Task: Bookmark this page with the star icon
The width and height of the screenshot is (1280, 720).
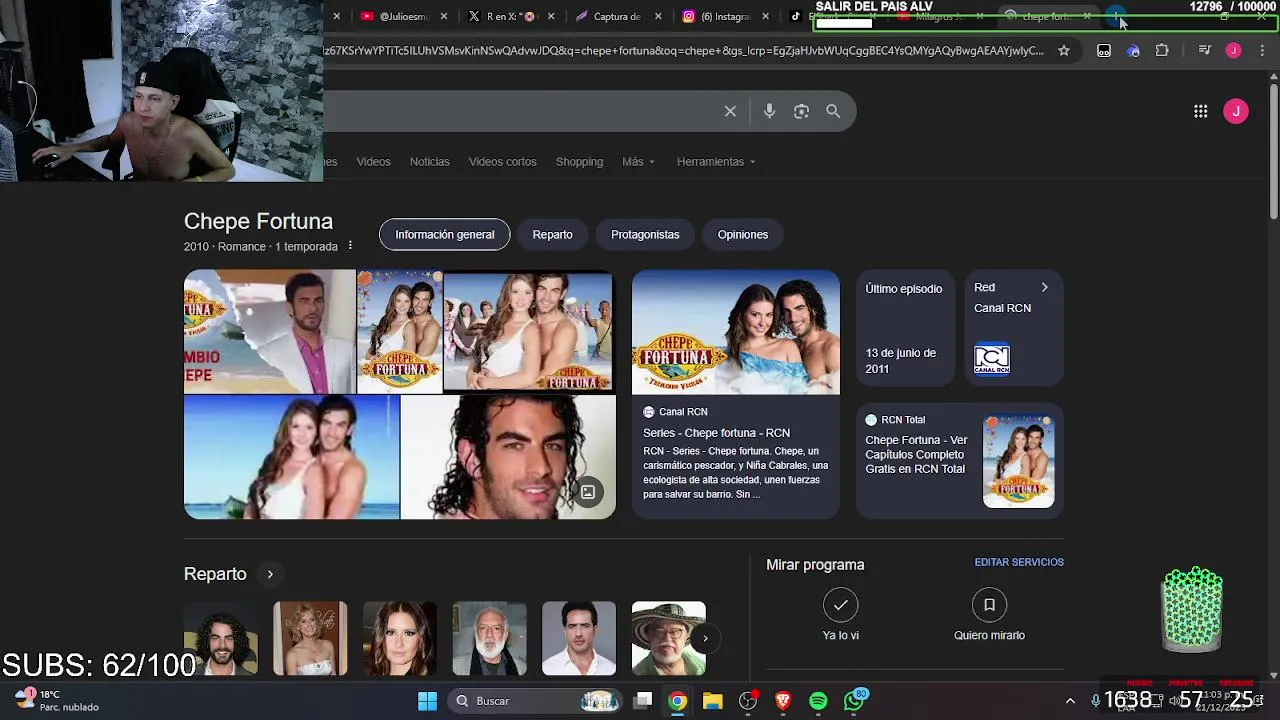Action: pos(1064,50)
